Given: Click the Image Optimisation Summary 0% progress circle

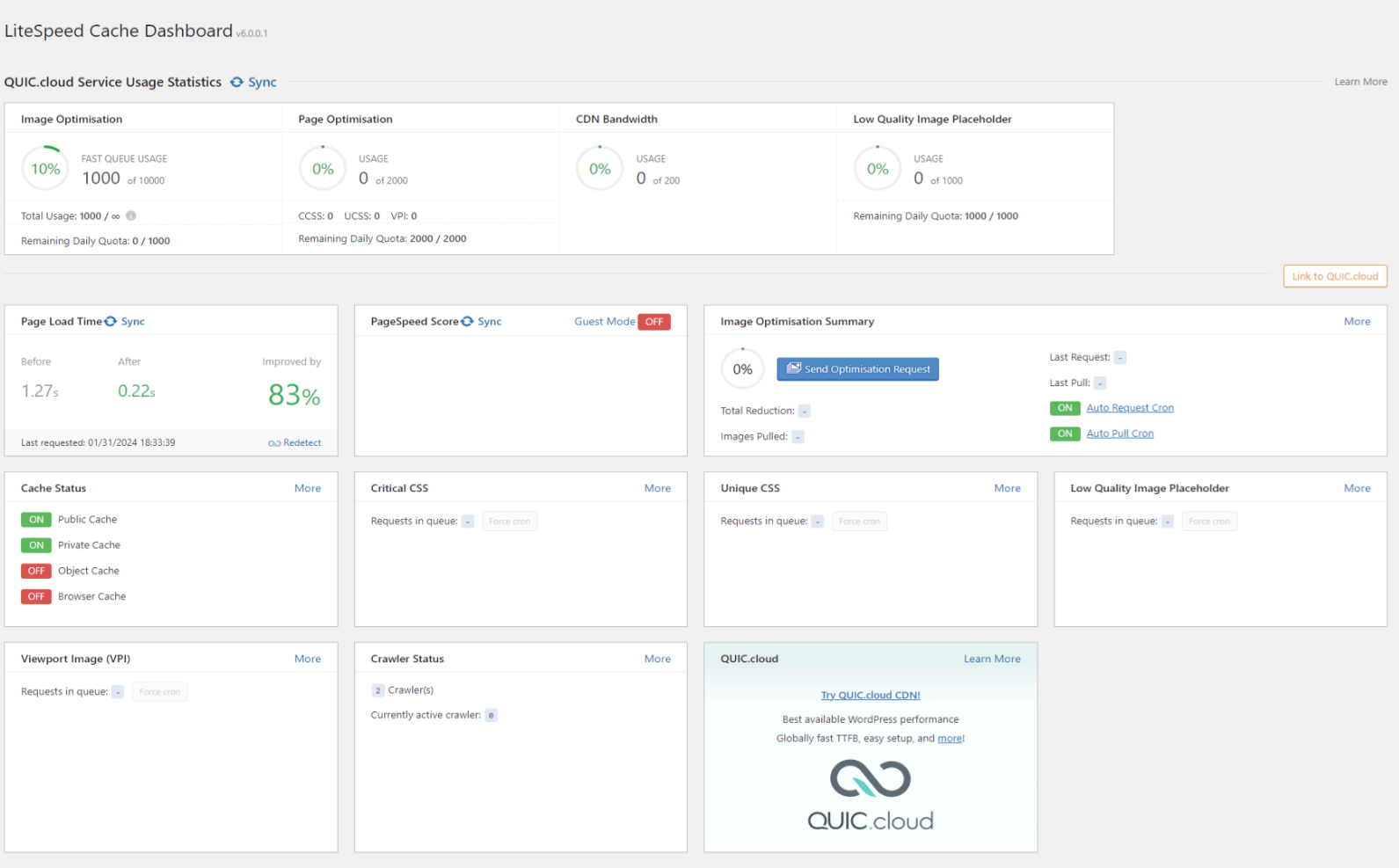Looking at the screenshot, I should click(743, 369).
